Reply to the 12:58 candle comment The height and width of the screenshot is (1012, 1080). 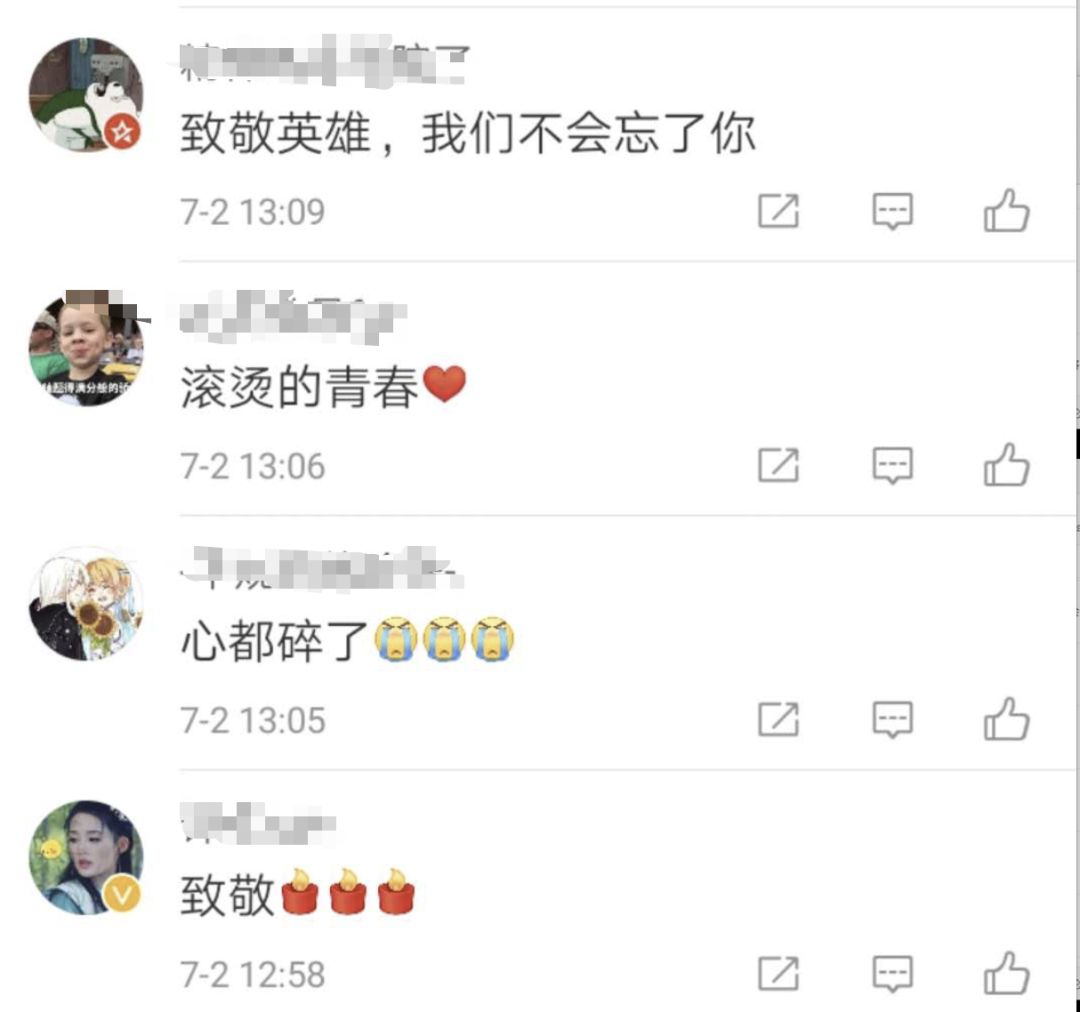893,974
